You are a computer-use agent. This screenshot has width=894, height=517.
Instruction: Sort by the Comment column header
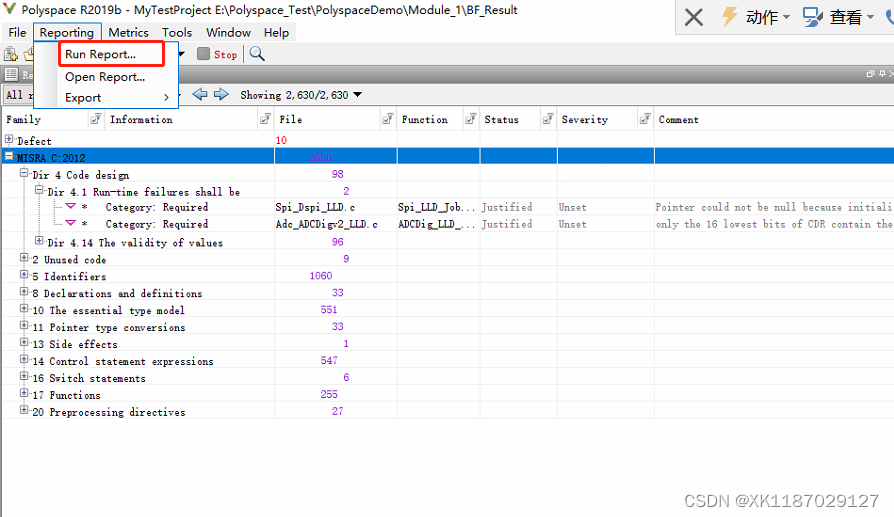pyautogui.click(x=678, y=119)
